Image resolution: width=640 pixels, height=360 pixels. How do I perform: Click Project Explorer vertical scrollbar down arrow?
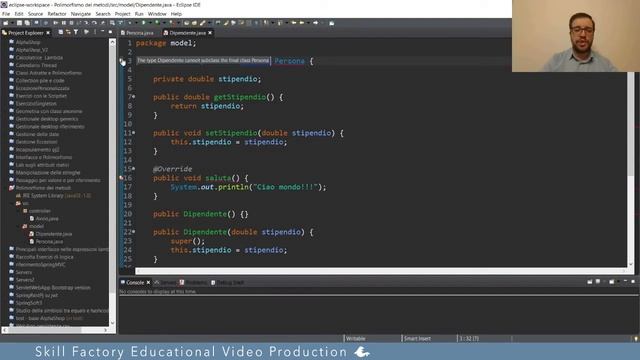coord(113,322)
